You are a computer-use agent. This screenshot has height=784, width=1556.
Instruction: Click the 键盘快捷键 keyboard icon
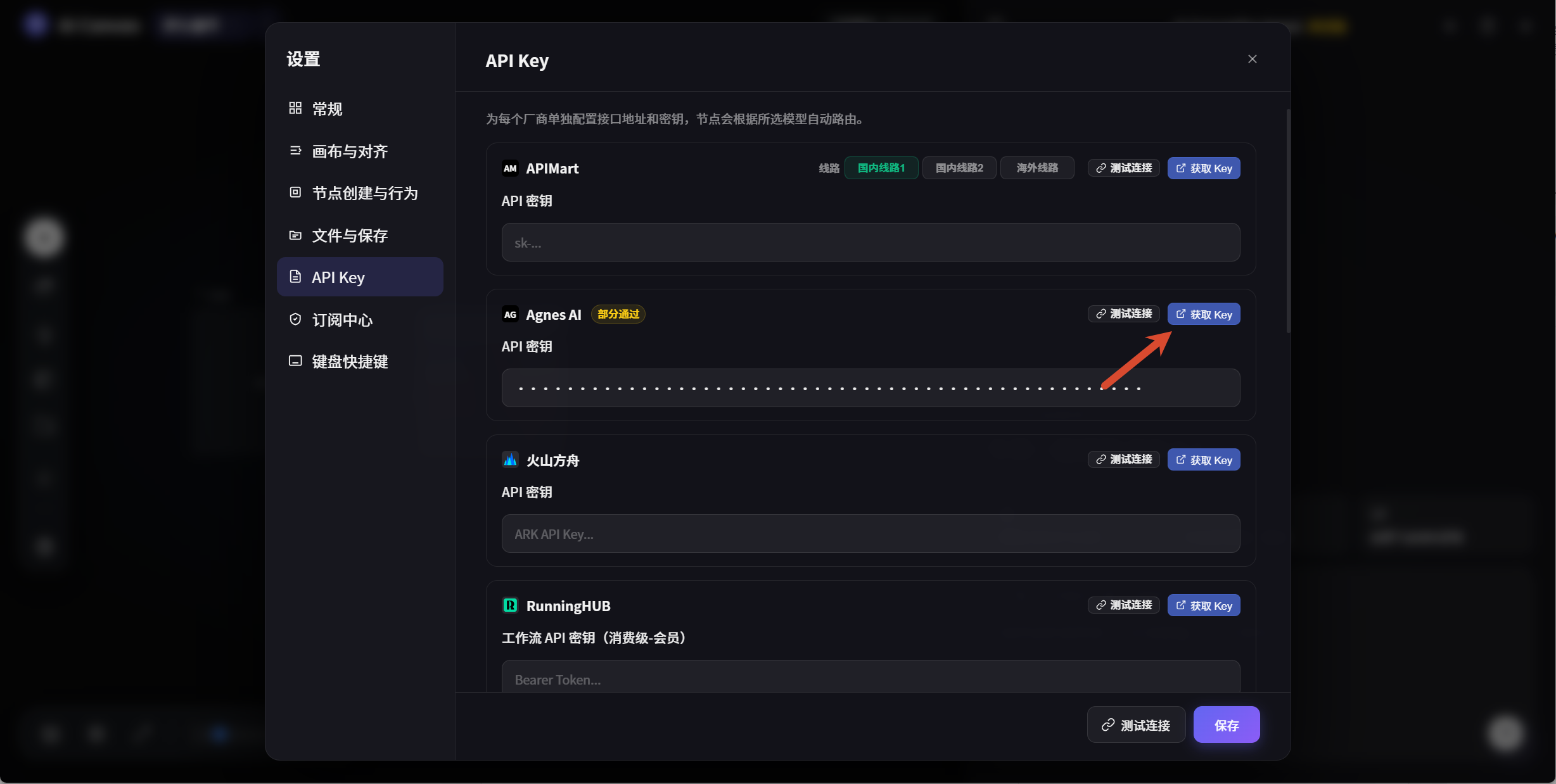295,361
